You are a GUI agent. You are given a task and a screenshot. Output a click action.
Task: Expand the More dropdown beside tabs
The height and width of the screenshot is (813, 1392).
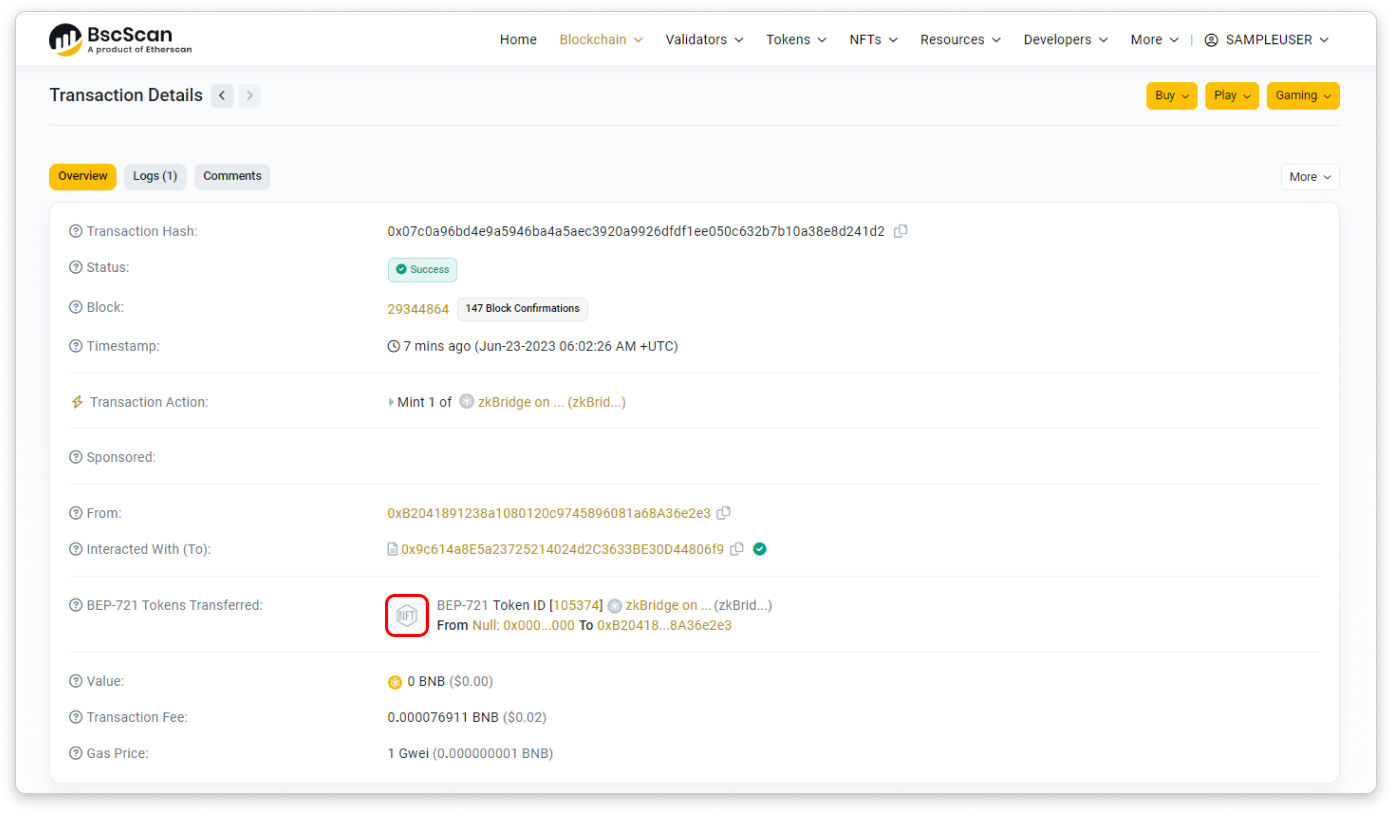coord(1309,177)
